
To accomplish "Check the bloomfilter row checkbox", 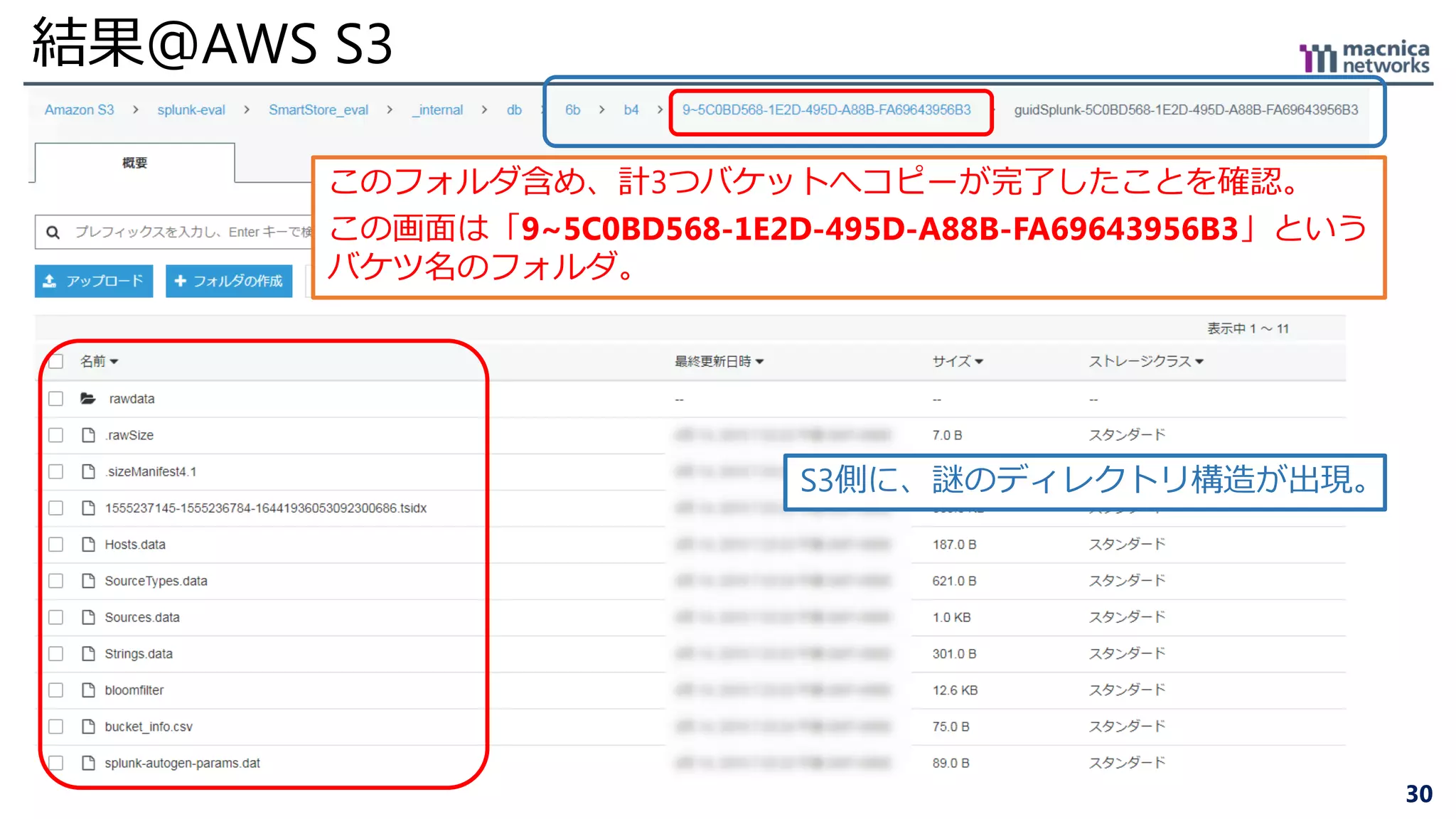I will 56,690.
